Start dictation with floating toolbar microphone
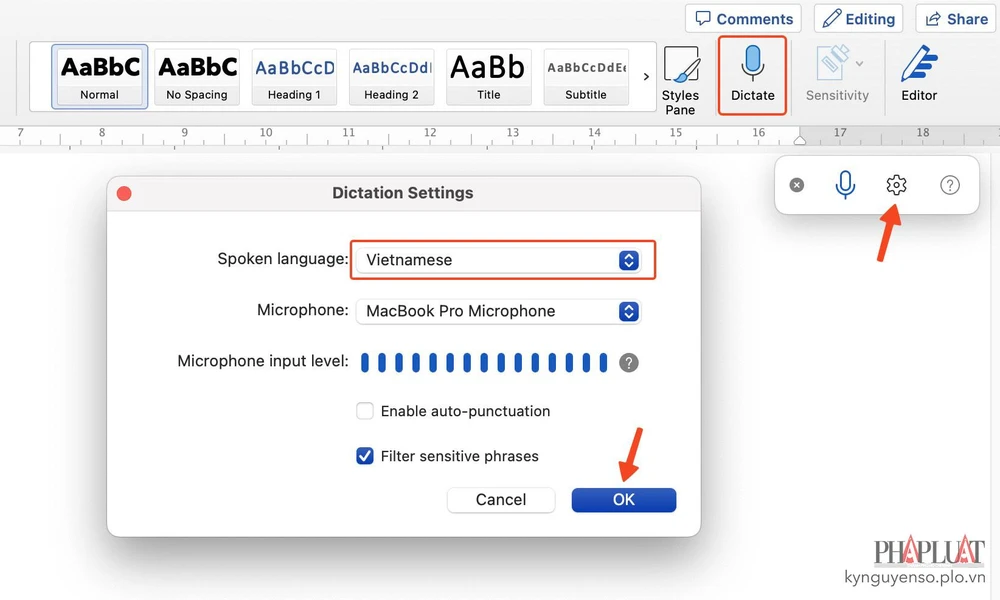Screen dimensions: 1000x600 click(x=845, y=185)
